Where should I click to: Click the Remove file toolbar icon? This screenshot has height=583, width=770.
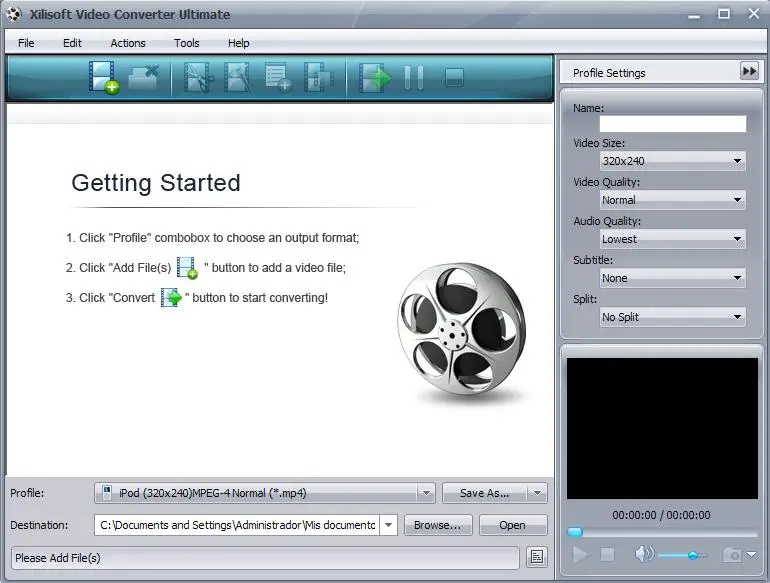[143, 77]
